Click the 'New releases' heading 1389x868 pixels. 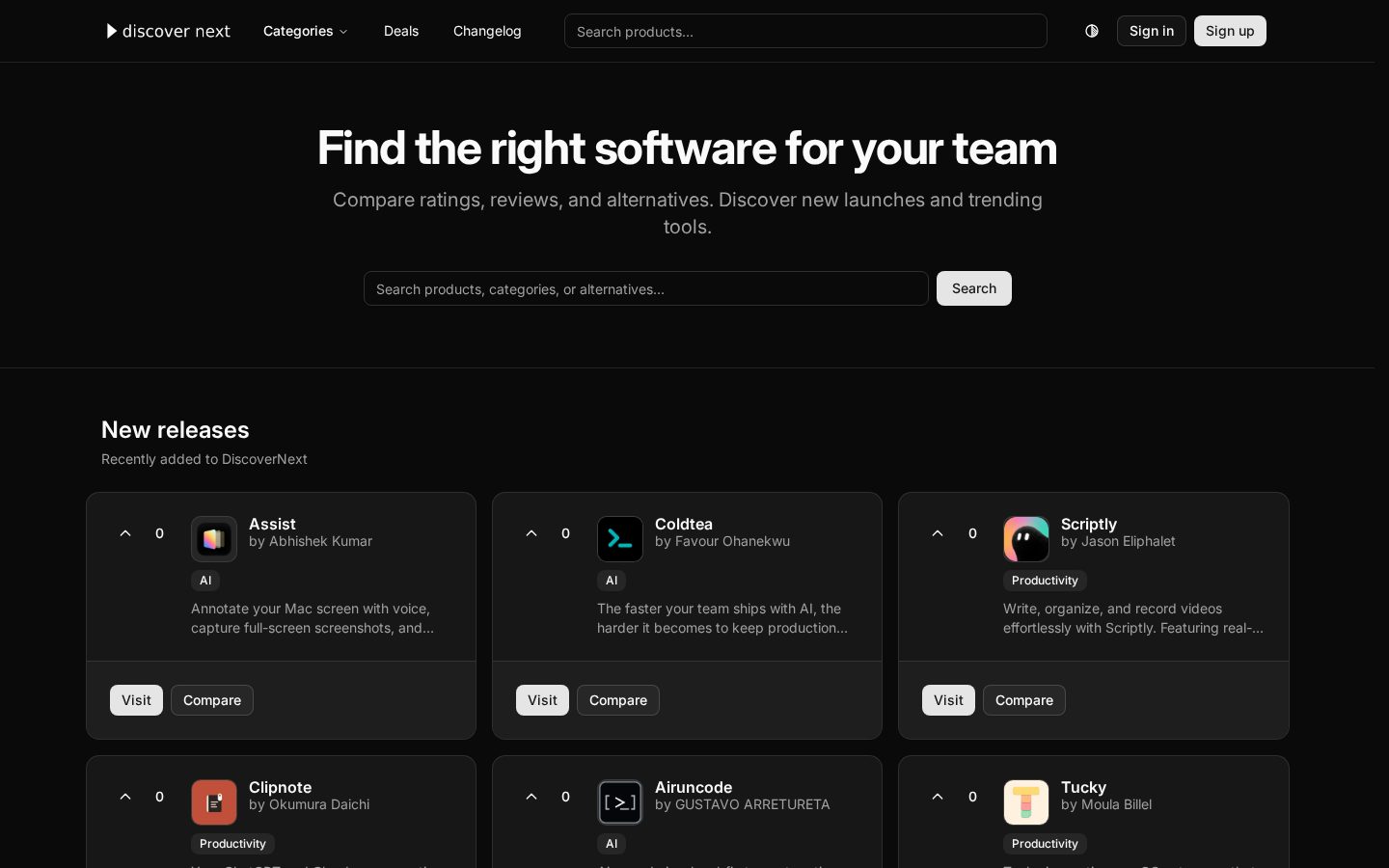tap(176, 430)
